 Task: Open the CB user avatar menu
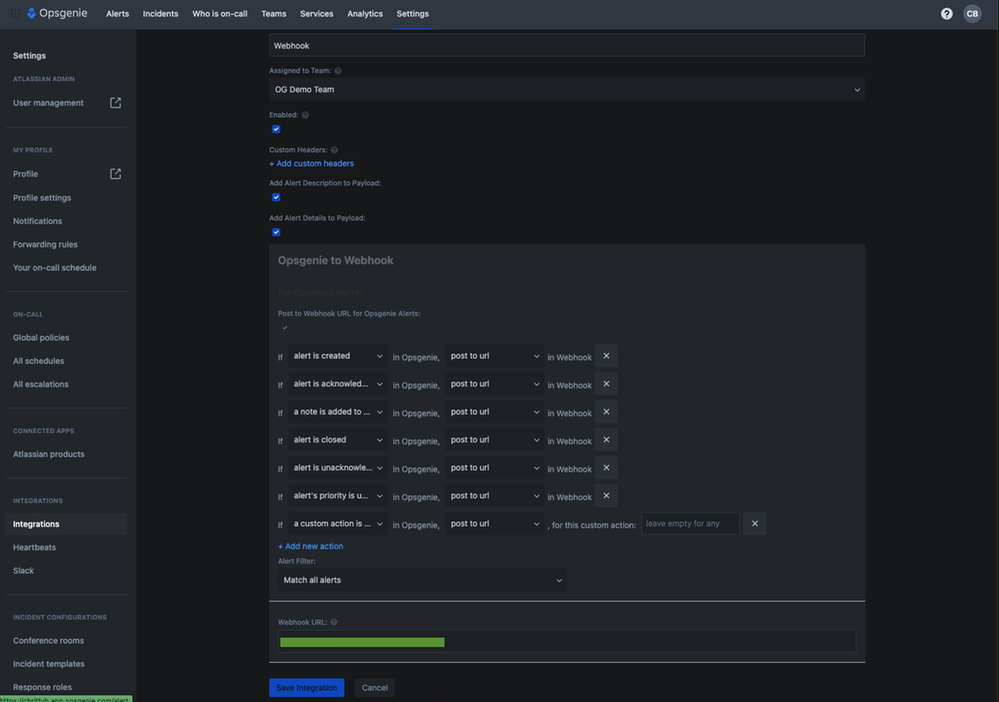coord(972,13)
